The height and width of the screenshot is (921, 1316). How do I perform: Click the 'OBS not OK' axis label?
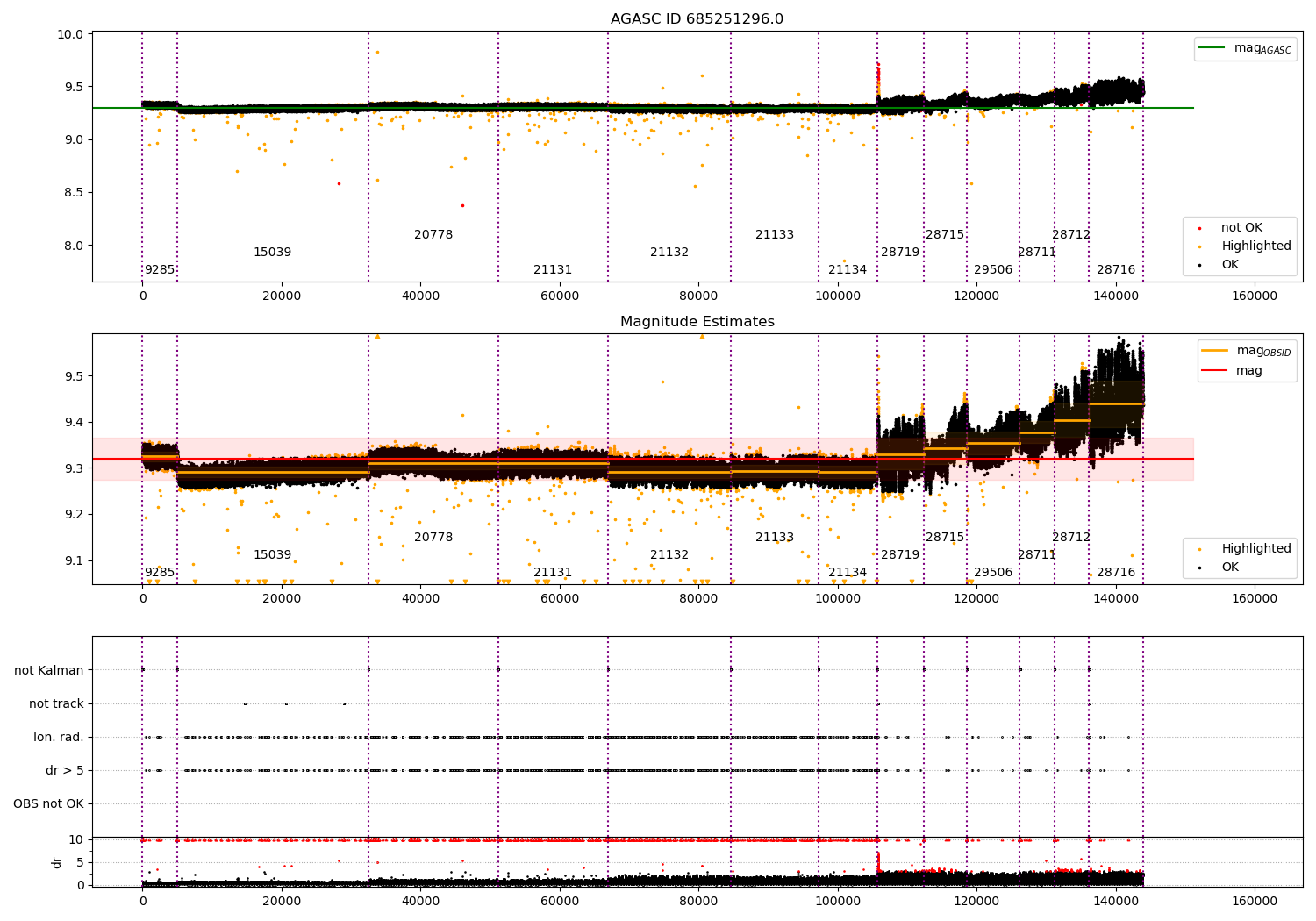(48, 804)
